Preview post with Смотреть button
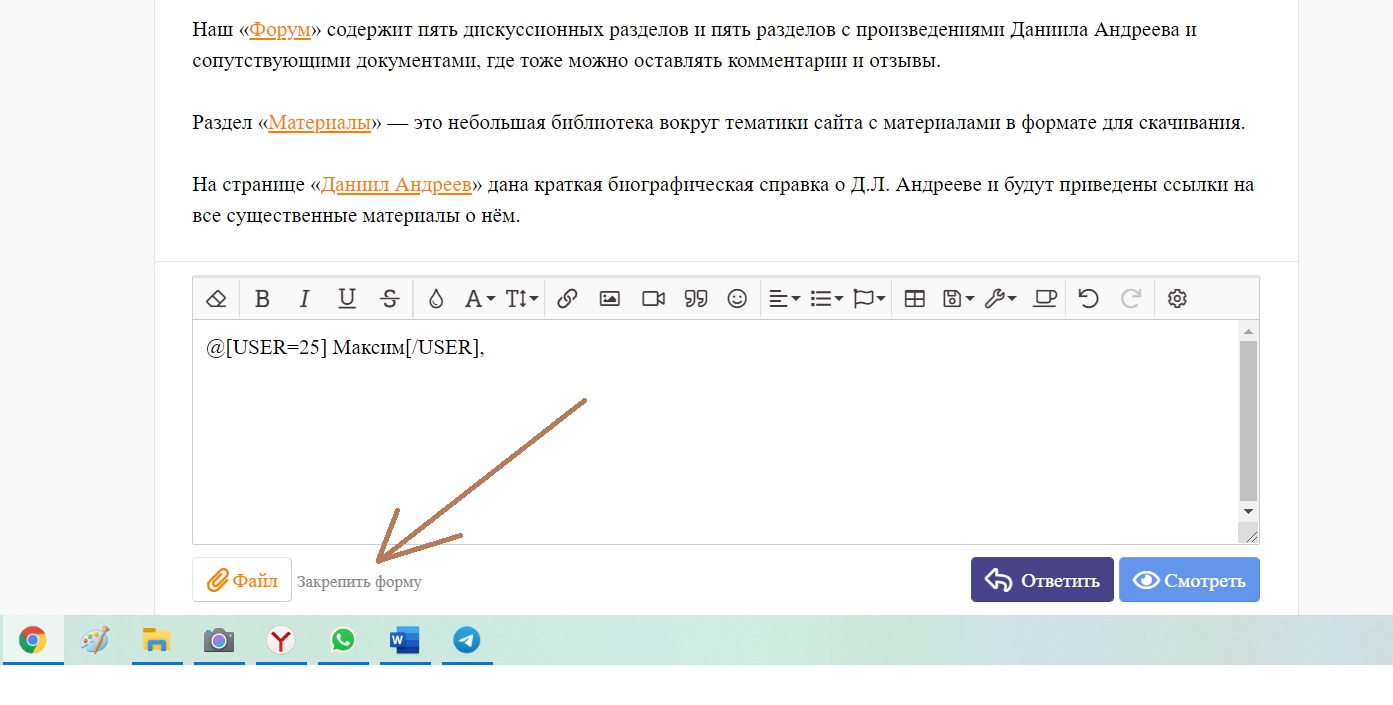Viewport: 1393px width, 705px height. [x=1189, y=580]
